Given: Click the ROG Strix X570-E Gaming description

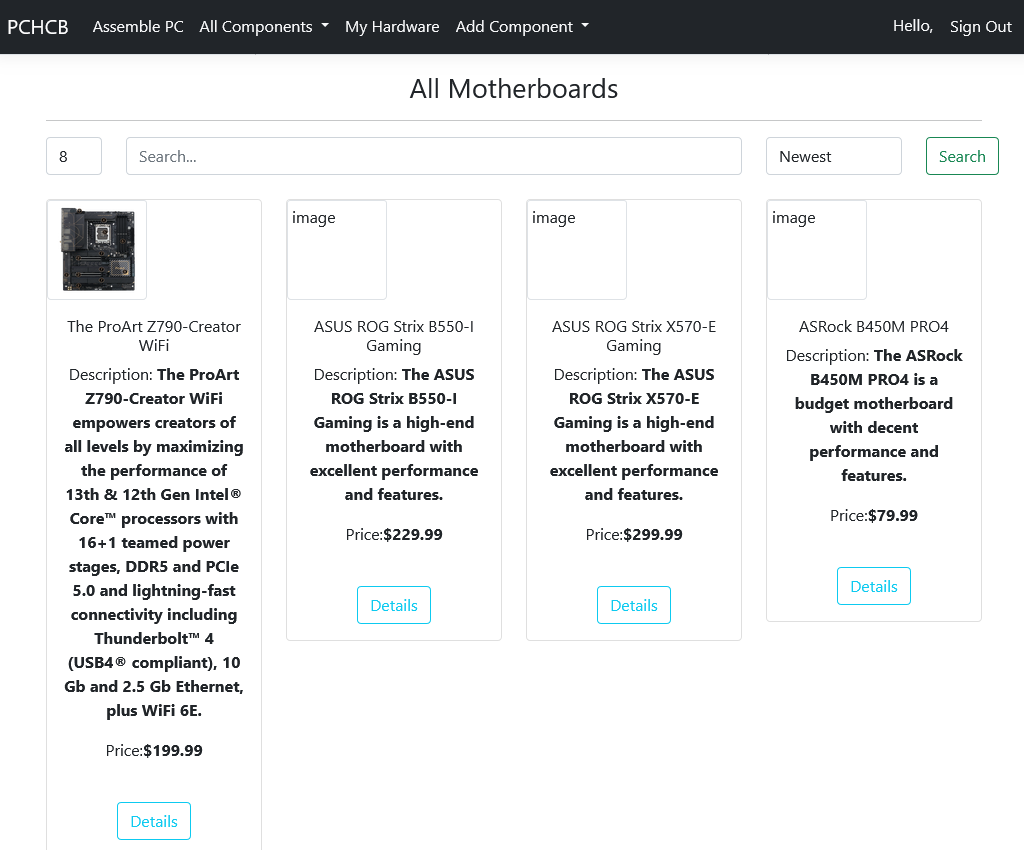Looking at the screenshot, I should 633,434.
